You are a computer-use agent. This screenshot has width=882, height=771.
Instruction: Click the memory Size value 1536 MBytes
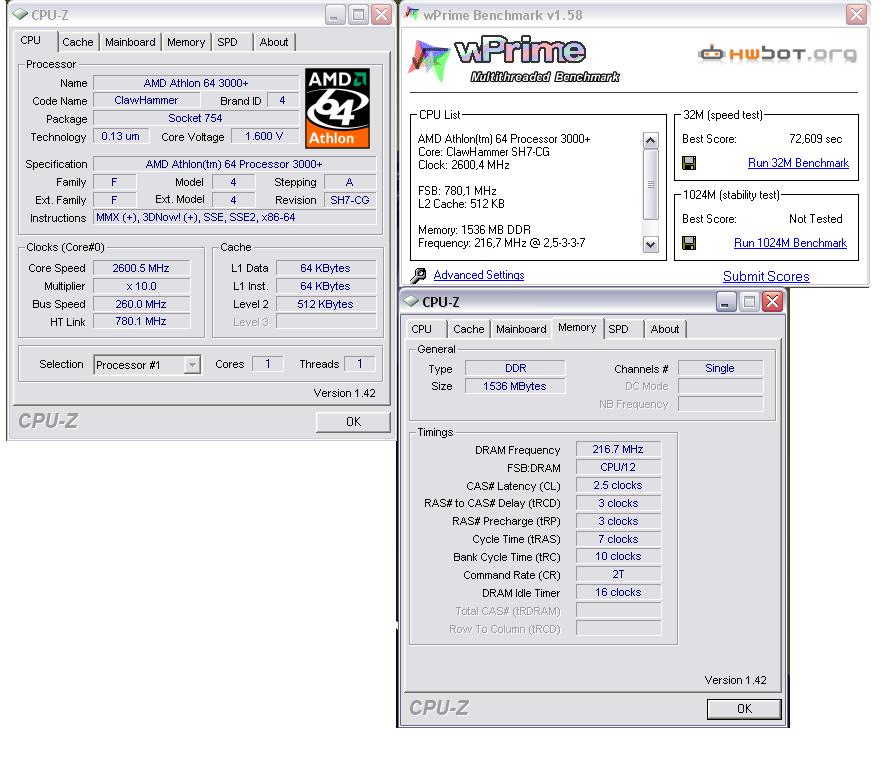pyautogui.click(x=515, y=386)
